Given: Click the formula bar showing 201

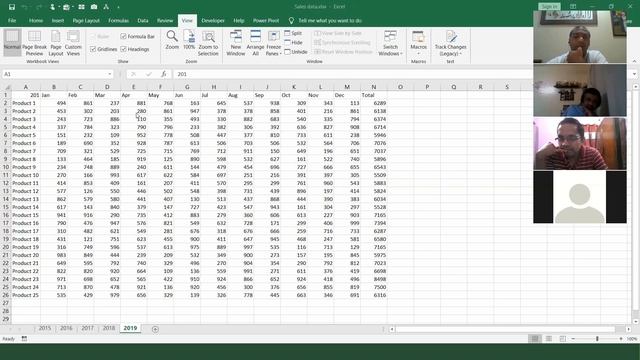Looking at the screenshot, I should tap(353, 74).
